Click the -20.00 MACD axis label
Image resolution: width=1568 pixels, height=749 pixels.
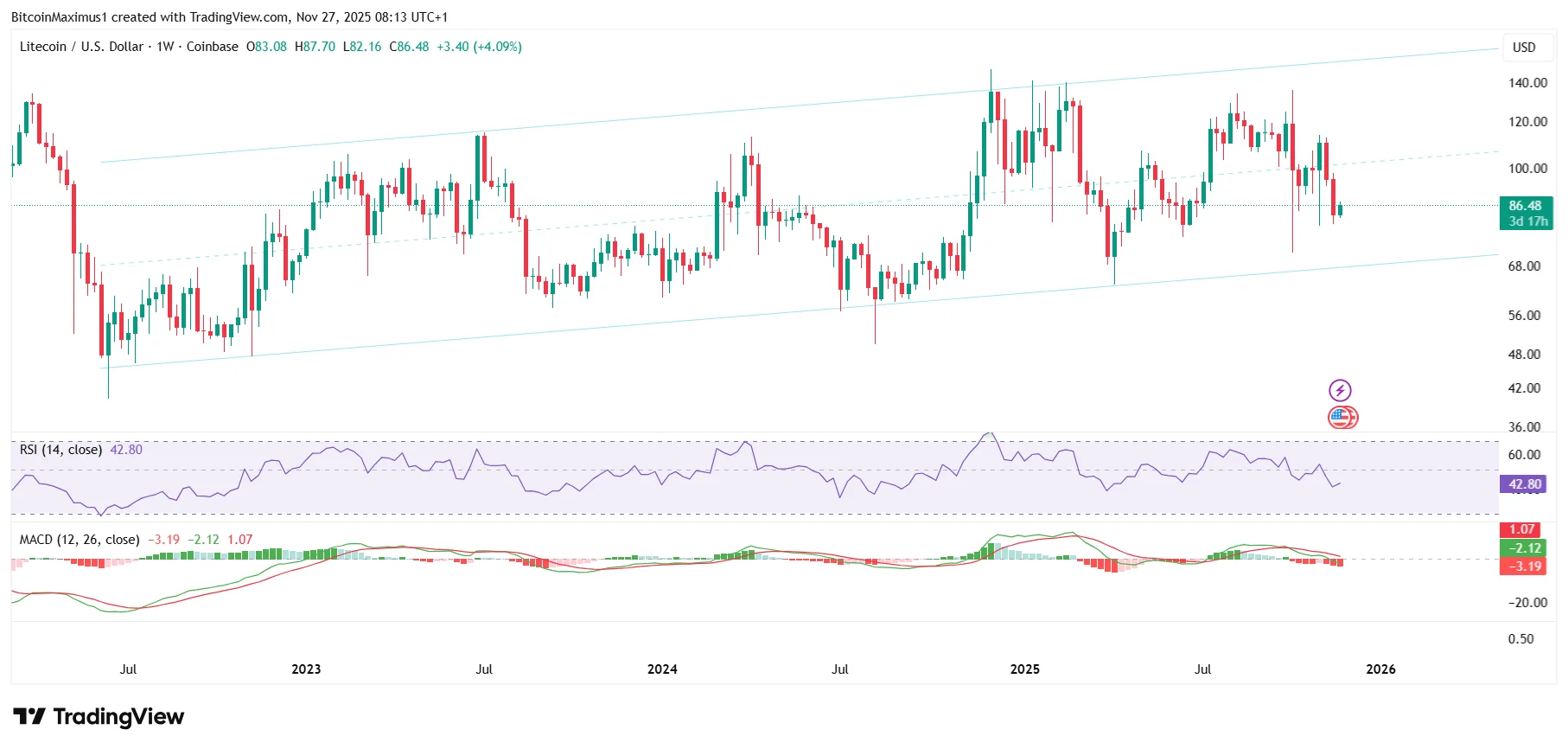[1526, 603]
